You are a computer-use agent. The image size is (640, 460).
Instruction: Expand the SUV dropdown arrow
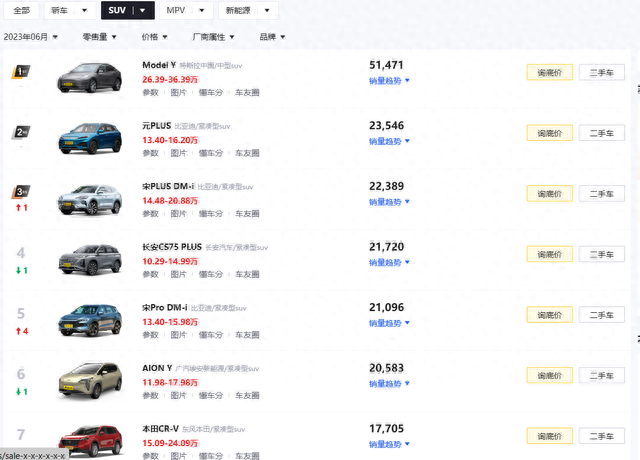[x=142, y=10]
